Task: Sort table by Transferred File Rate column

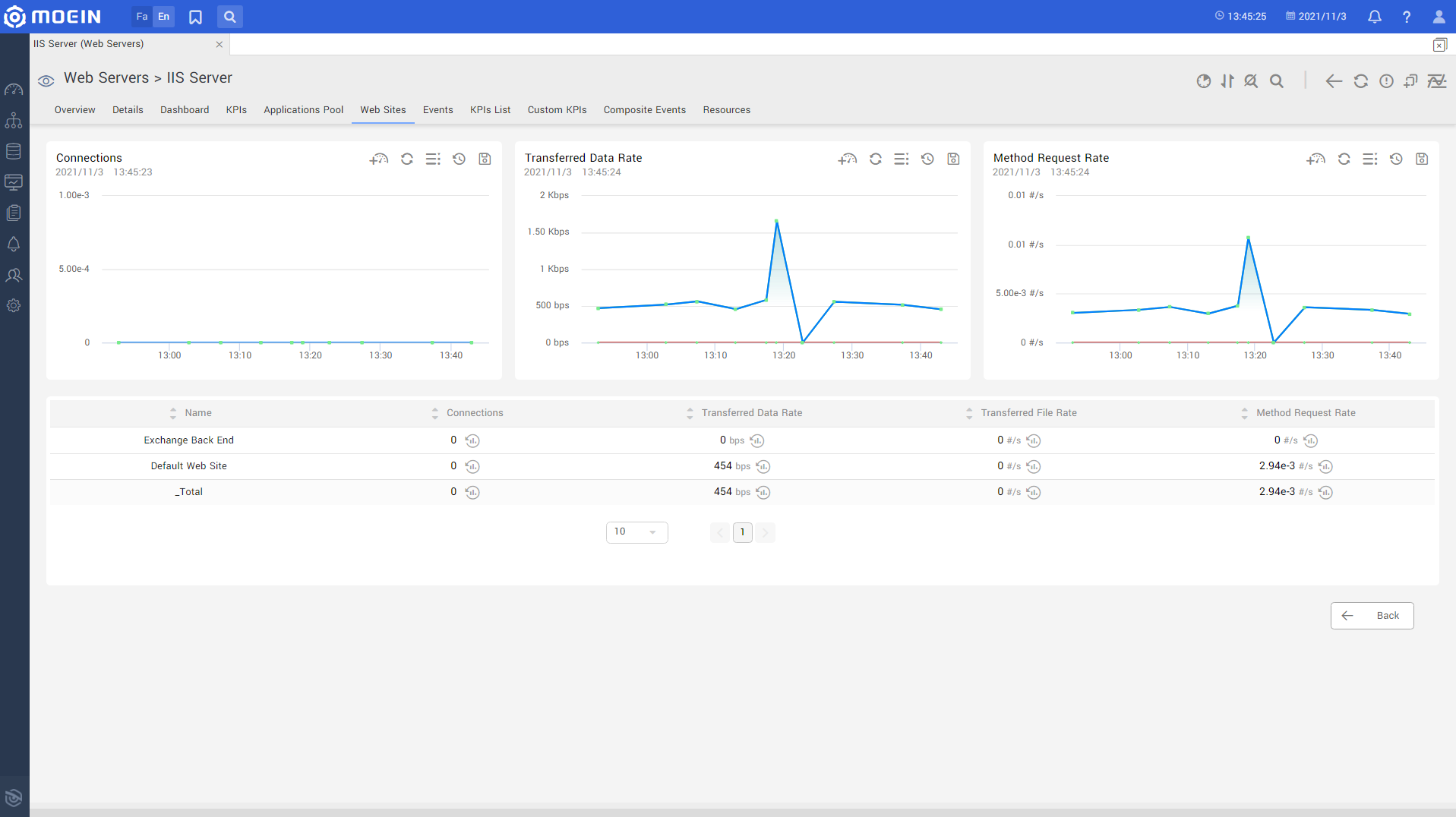Action: click(x=969, y=413)
